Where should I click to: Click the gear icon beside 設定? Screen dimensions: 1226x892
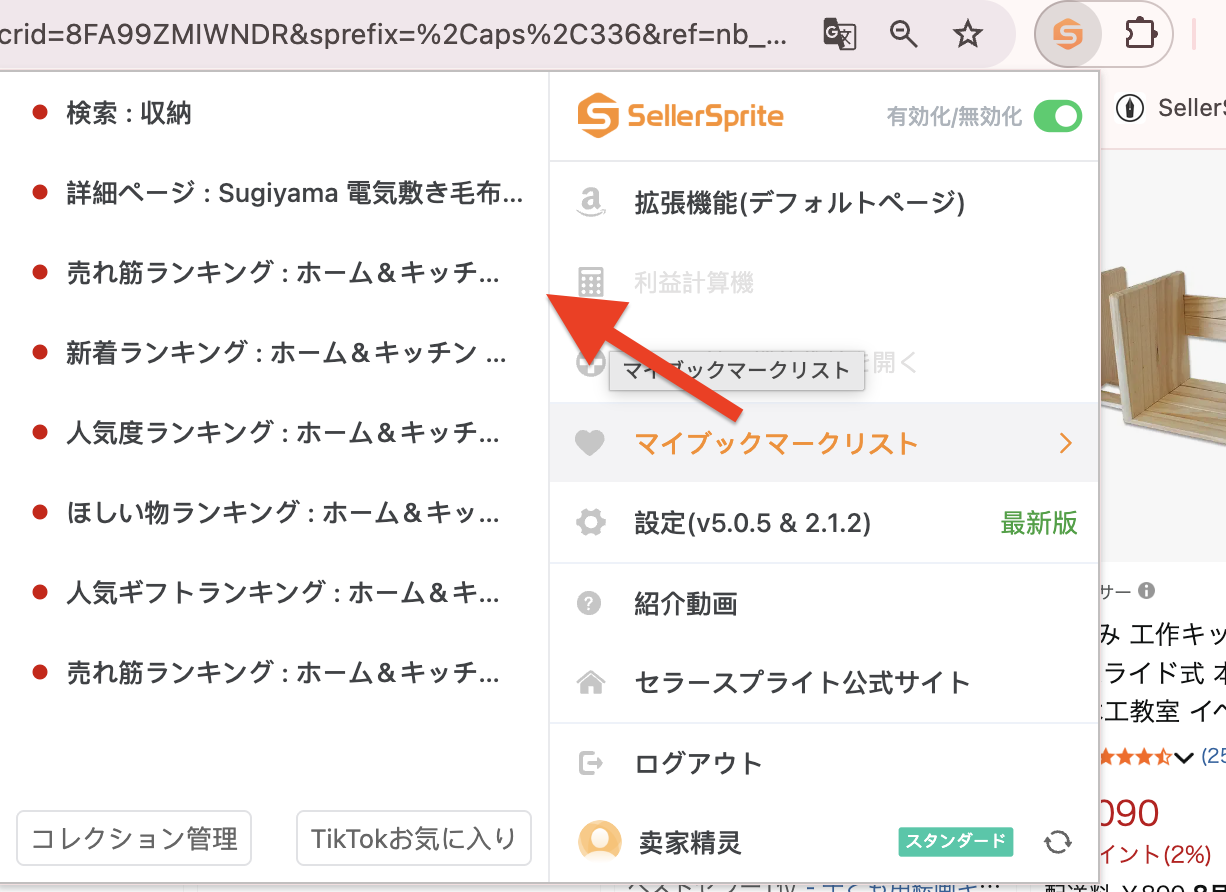591,523
